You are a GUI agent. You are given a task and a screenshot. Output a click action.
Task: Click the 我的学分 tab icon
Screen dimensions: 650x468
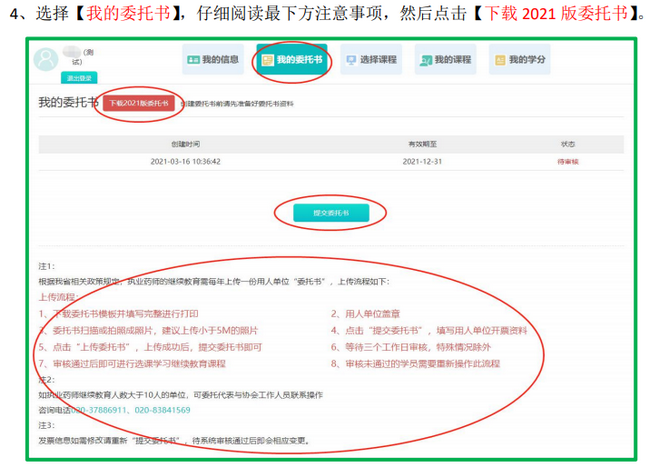[500, 60]
